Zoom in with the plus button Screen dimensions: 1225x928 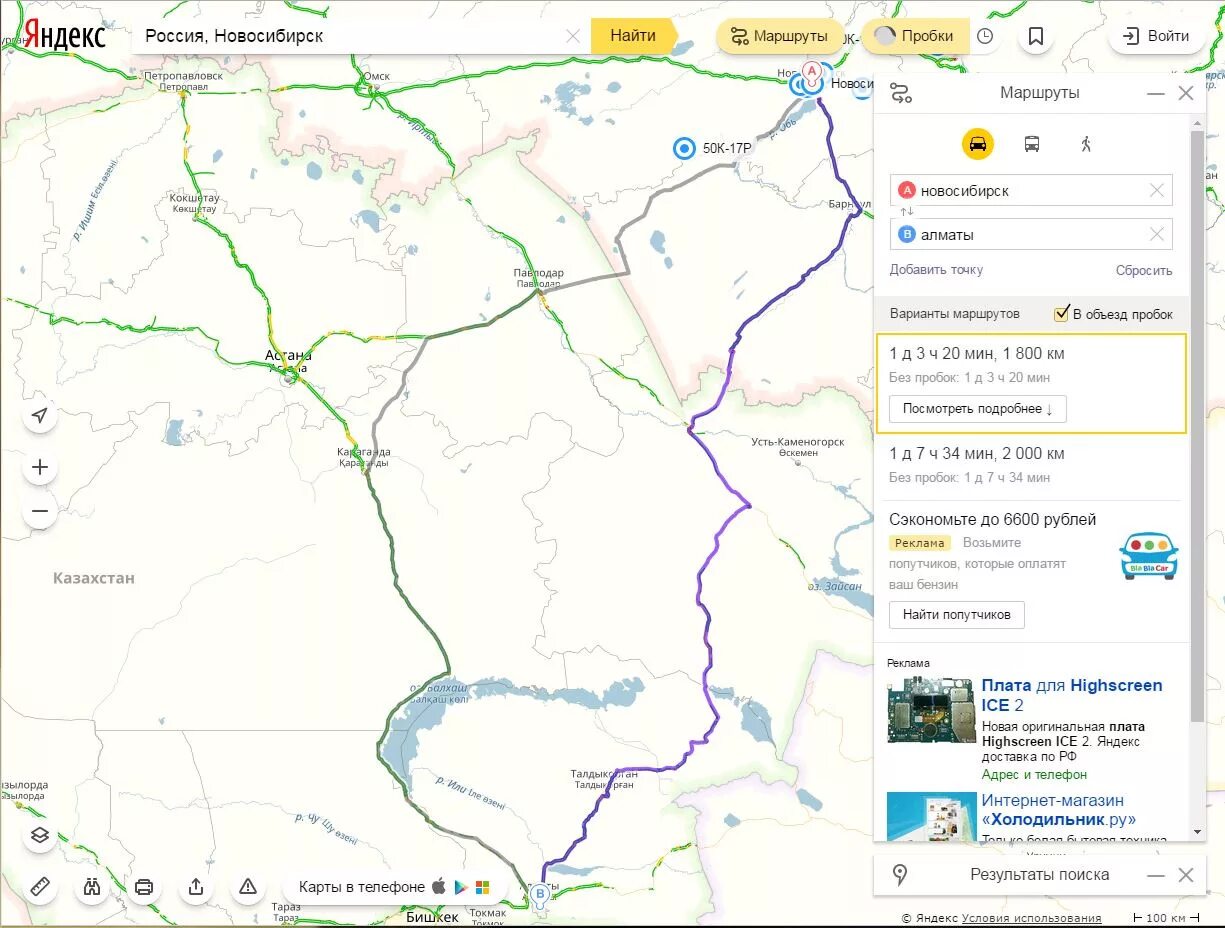coord(40,467)
